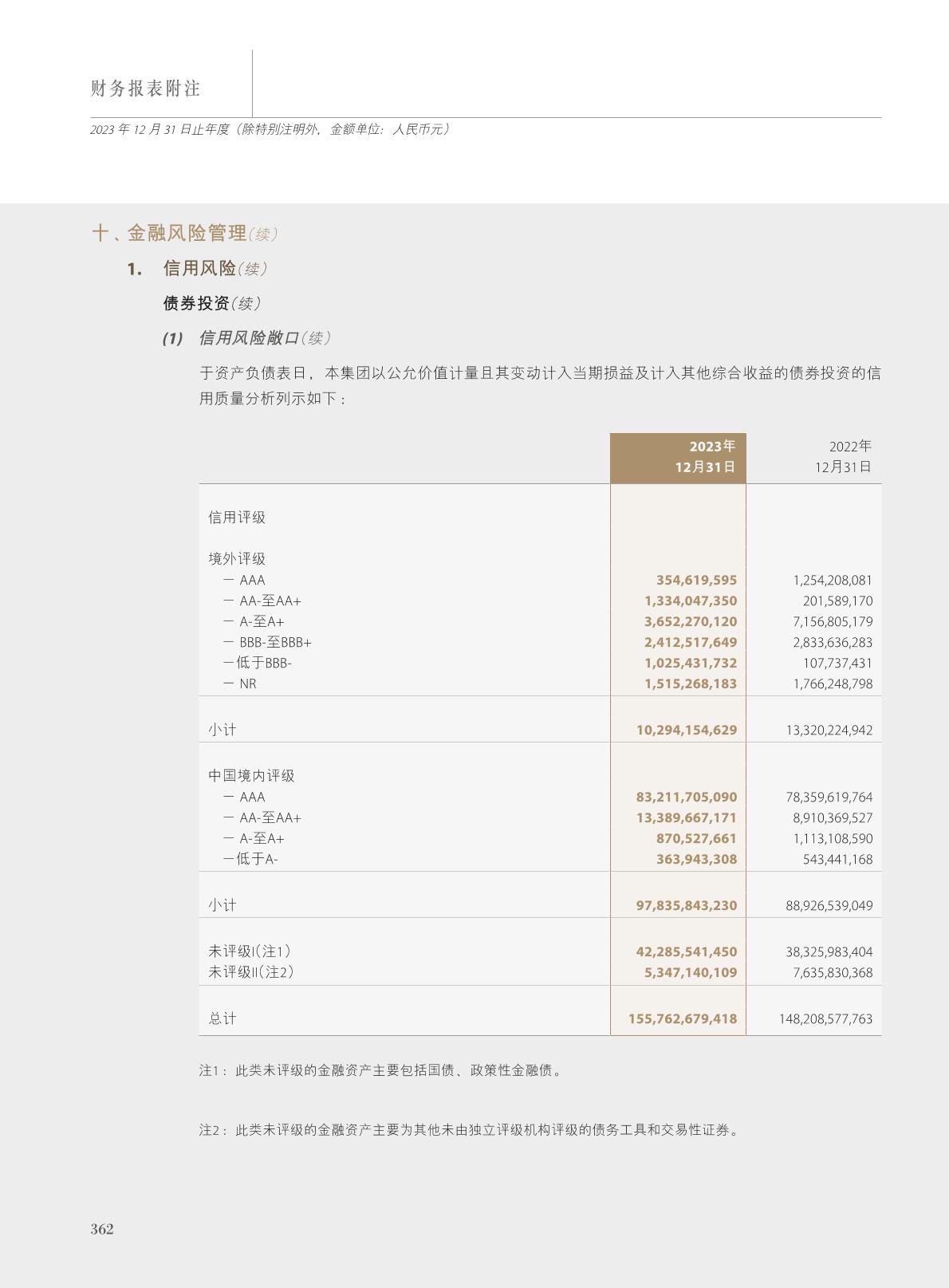Click the 境外评级 group label

coord(237,559)
